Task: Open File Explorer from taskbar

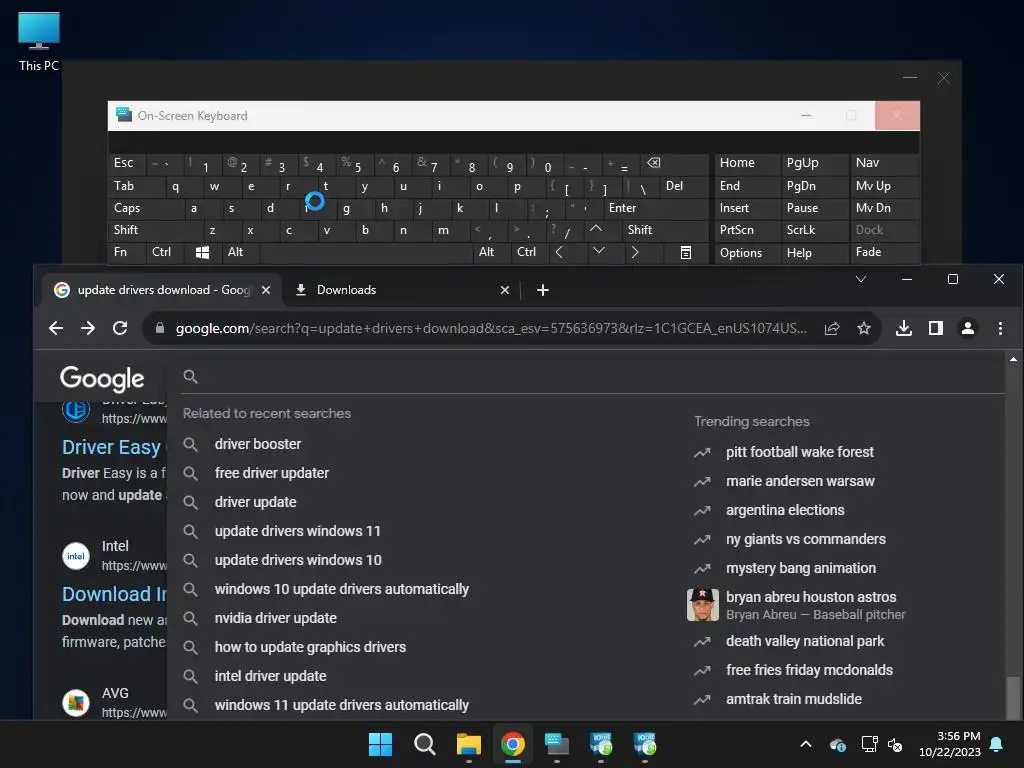Action: pyautogui.click(x=469, y=744)
